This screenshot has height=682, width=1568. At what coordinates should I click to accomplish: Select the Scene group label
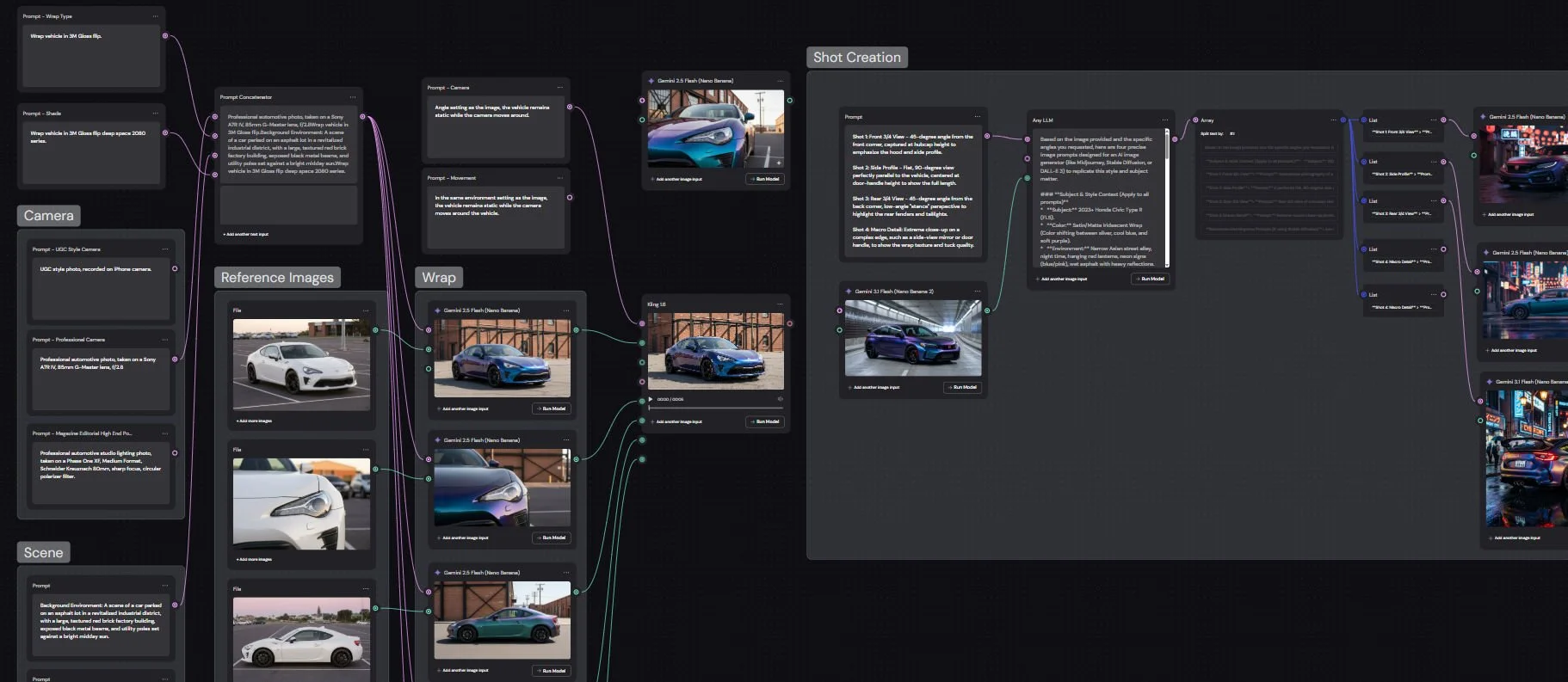tap(44, 553)
